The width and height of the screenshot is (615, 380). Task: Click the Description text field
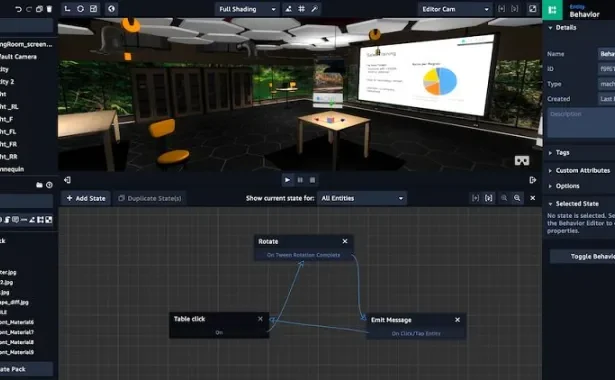pos(581,123)
